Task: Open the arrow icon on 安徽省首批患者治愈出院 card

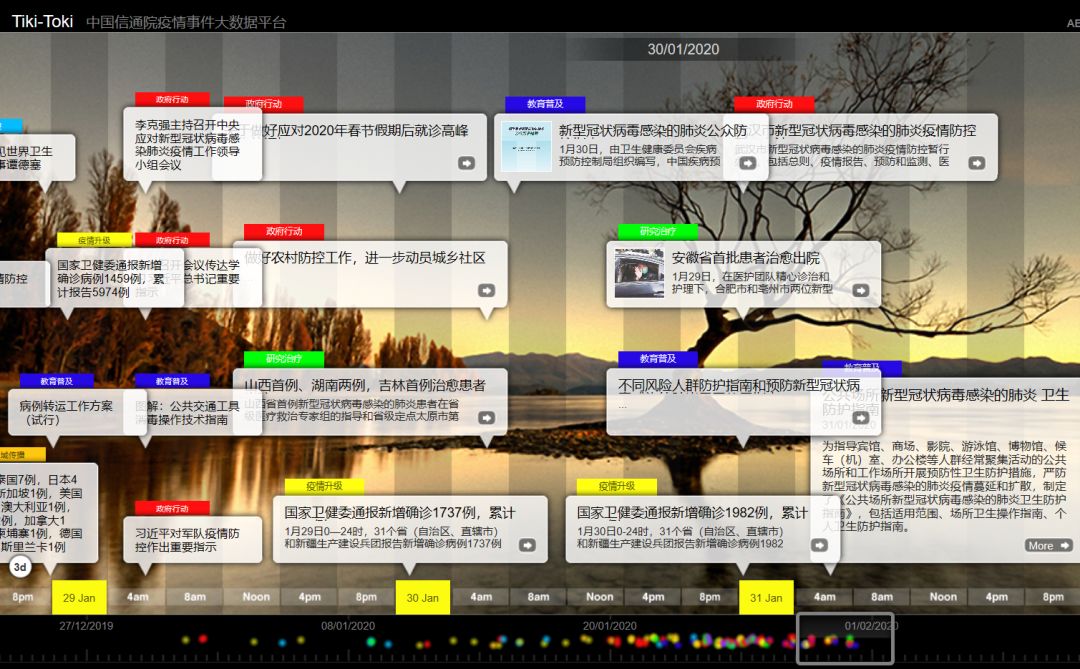Action: (x=861, y=290)
